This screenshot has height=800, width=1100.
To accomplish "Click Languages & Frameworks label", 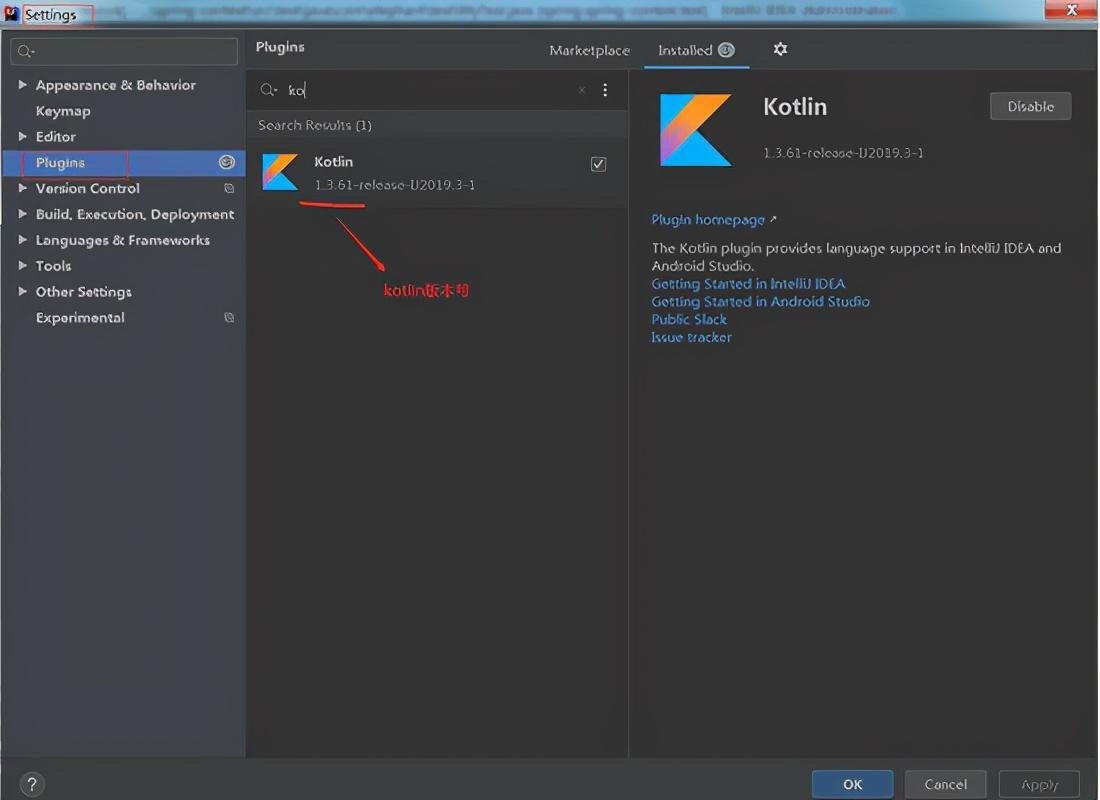I will click(123, 240).
